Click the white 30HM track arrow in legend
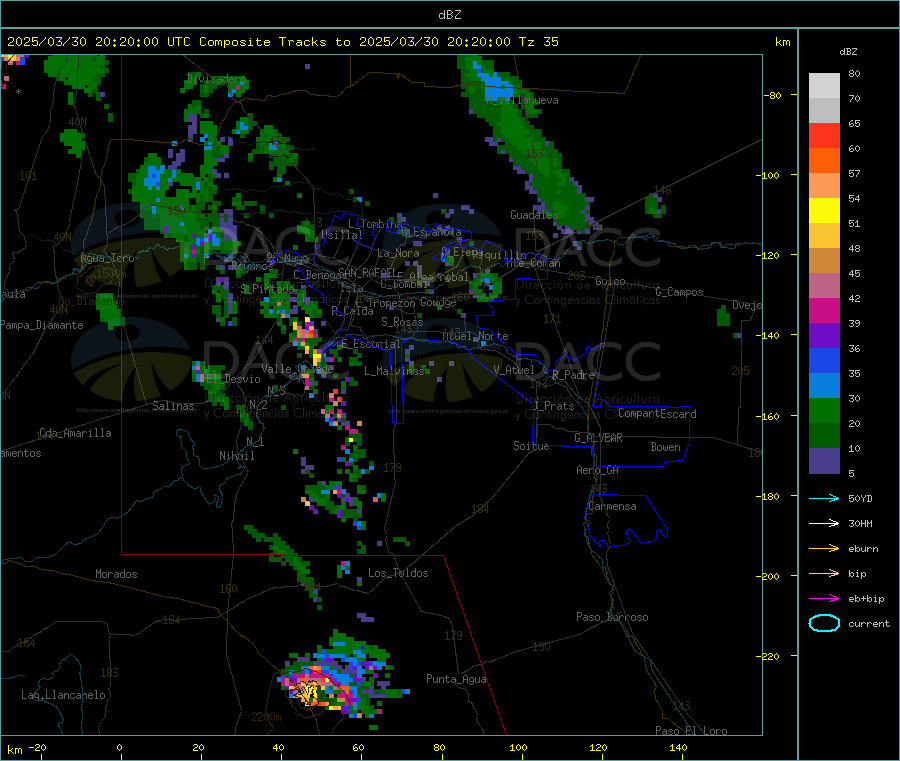Screen dimensions: 900x761 [824, 523]
